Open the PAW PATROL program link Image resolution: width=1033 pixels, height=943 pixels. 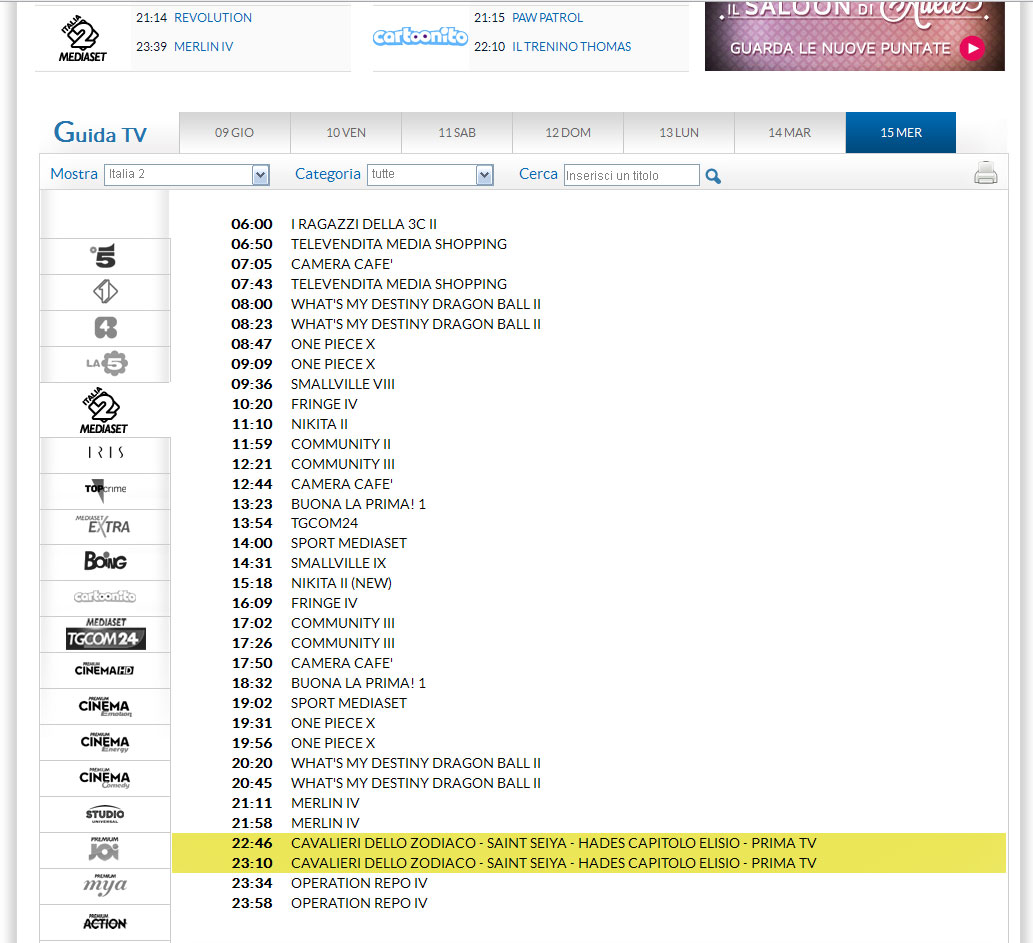(547, 18)
